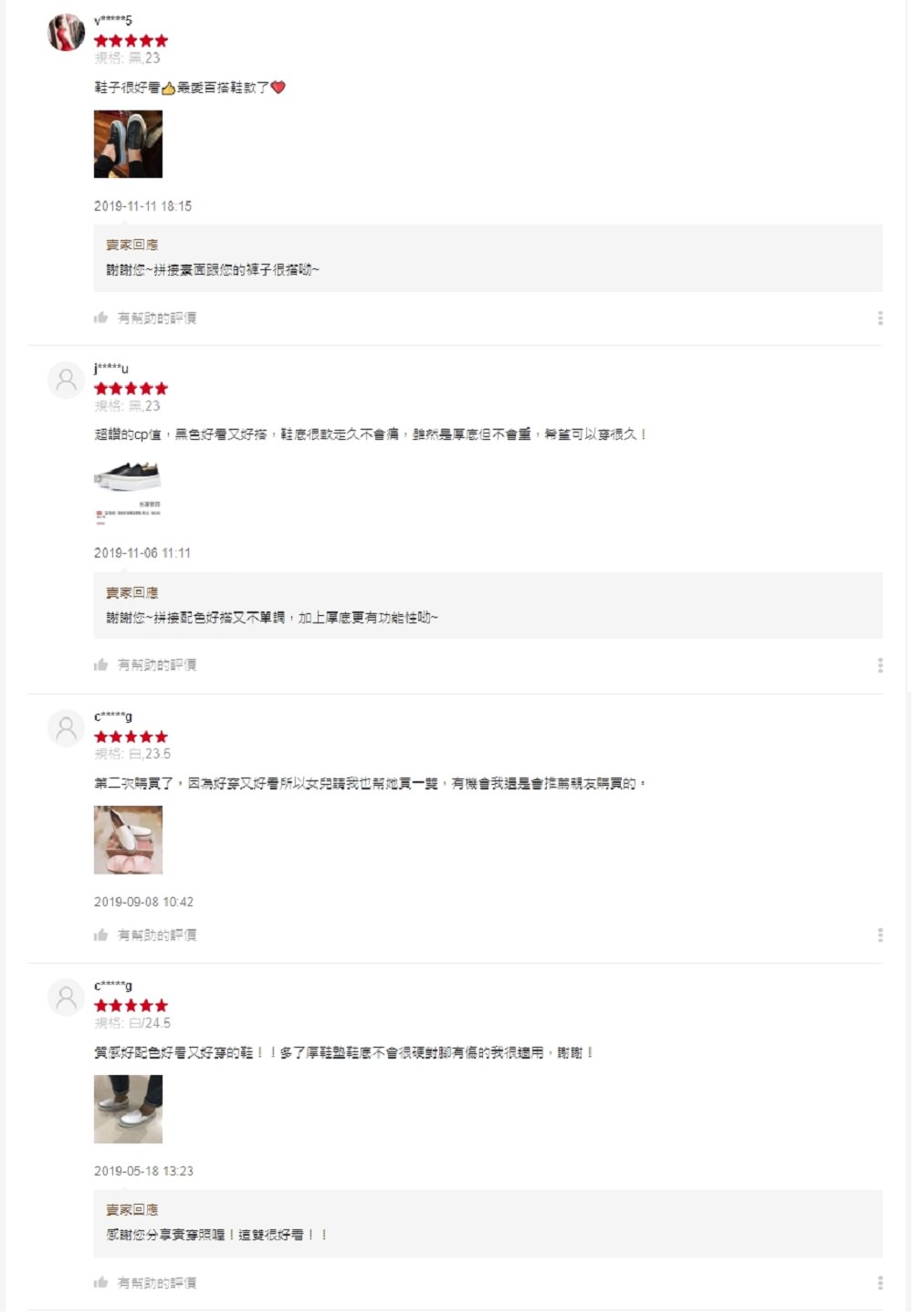Open photo of worn silver shoes

point(128,1109)
